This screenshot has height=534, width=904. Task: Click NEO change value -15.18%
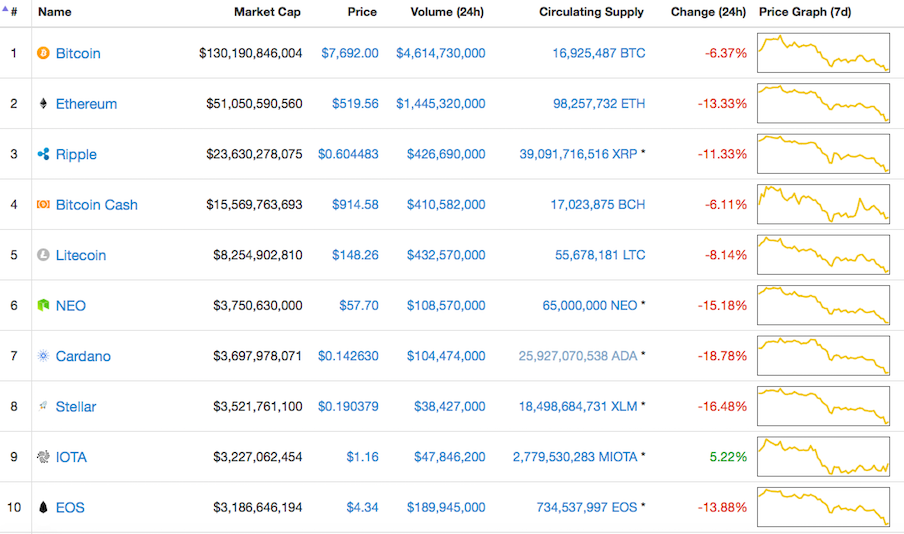[722, 306]
